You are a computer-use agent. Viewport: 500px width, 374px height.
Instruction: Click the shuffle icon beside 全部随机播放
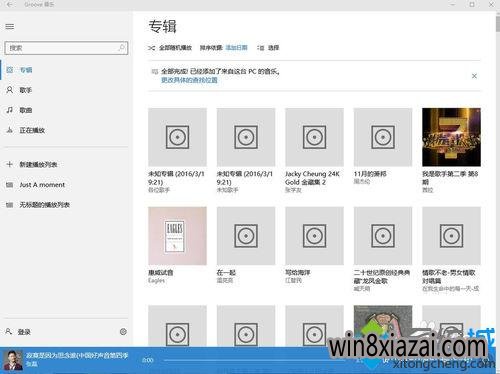pos(152,48)
